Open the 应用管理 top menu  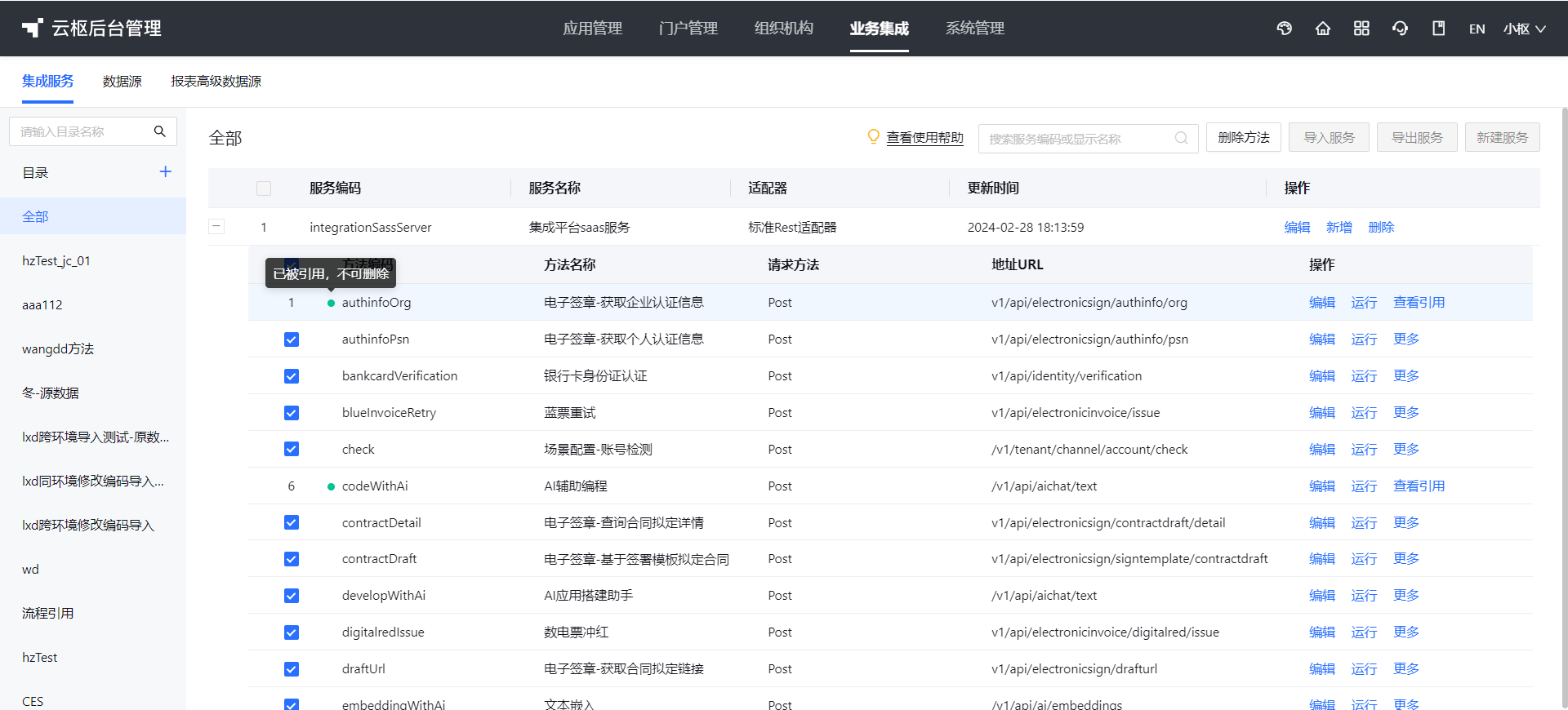coord(593,29)
